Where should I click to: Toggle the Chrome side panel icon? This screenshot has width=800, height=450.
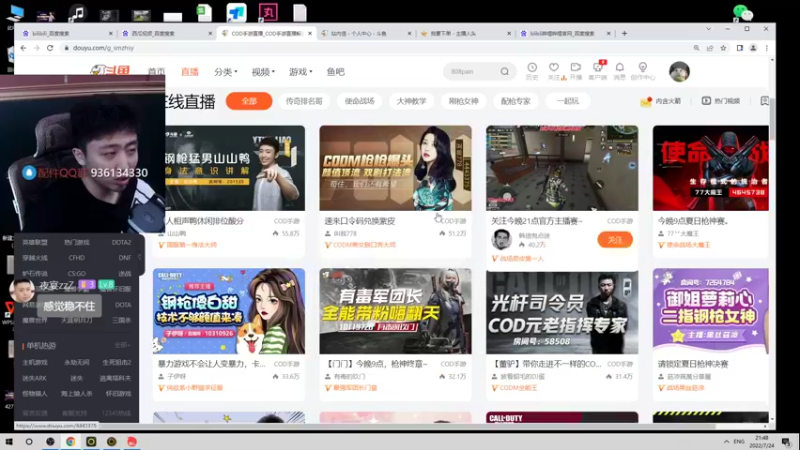740,48
